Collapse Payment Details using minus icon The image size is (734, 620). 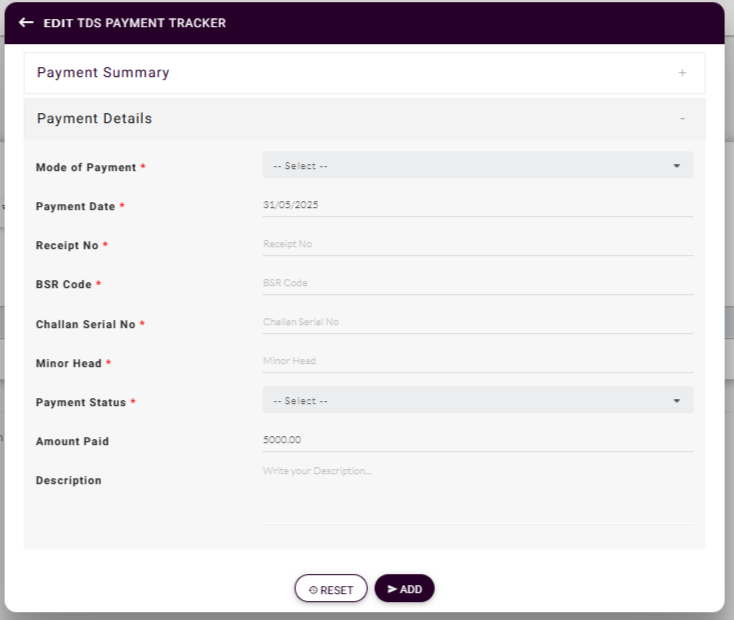(x=682, y=119)
